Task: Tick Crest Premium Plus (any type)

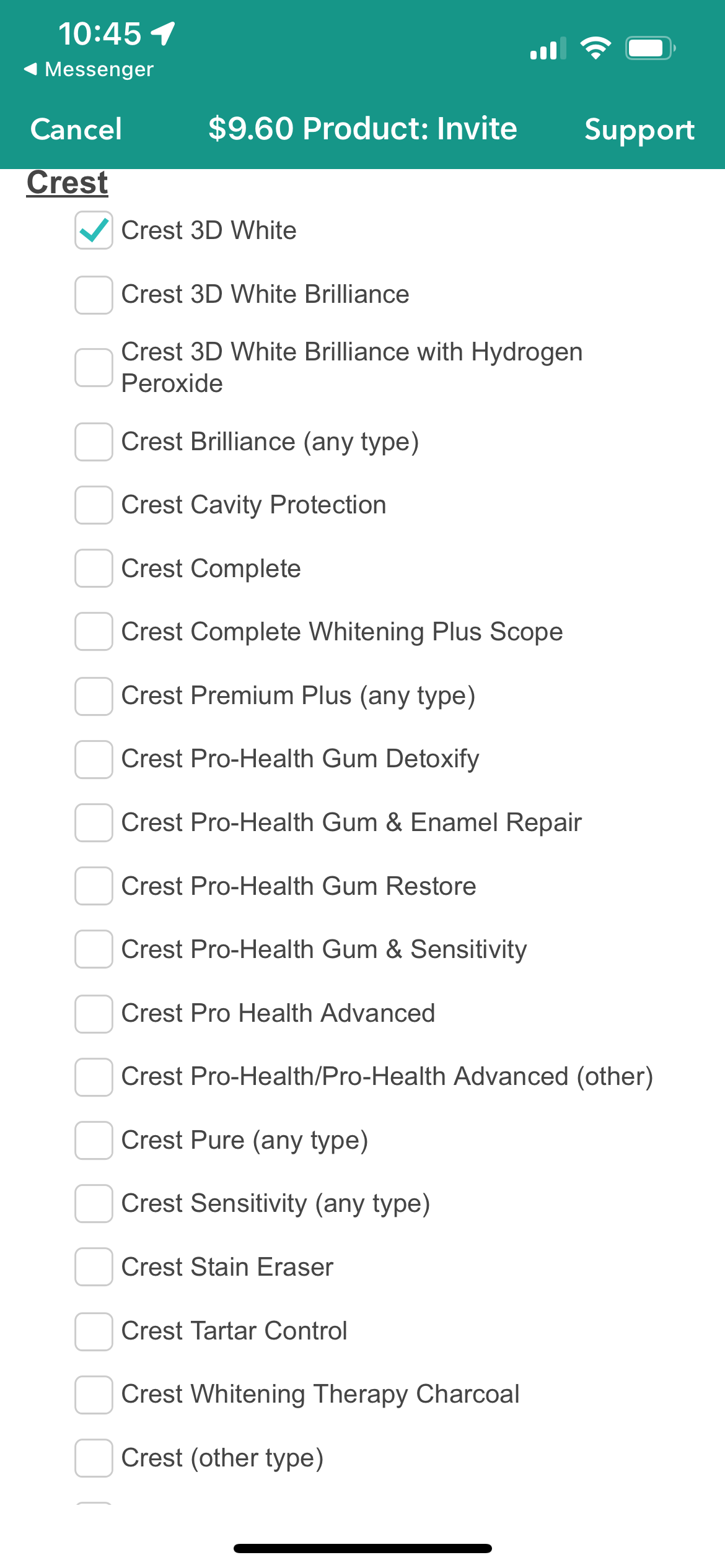Action: pos(94,696)
